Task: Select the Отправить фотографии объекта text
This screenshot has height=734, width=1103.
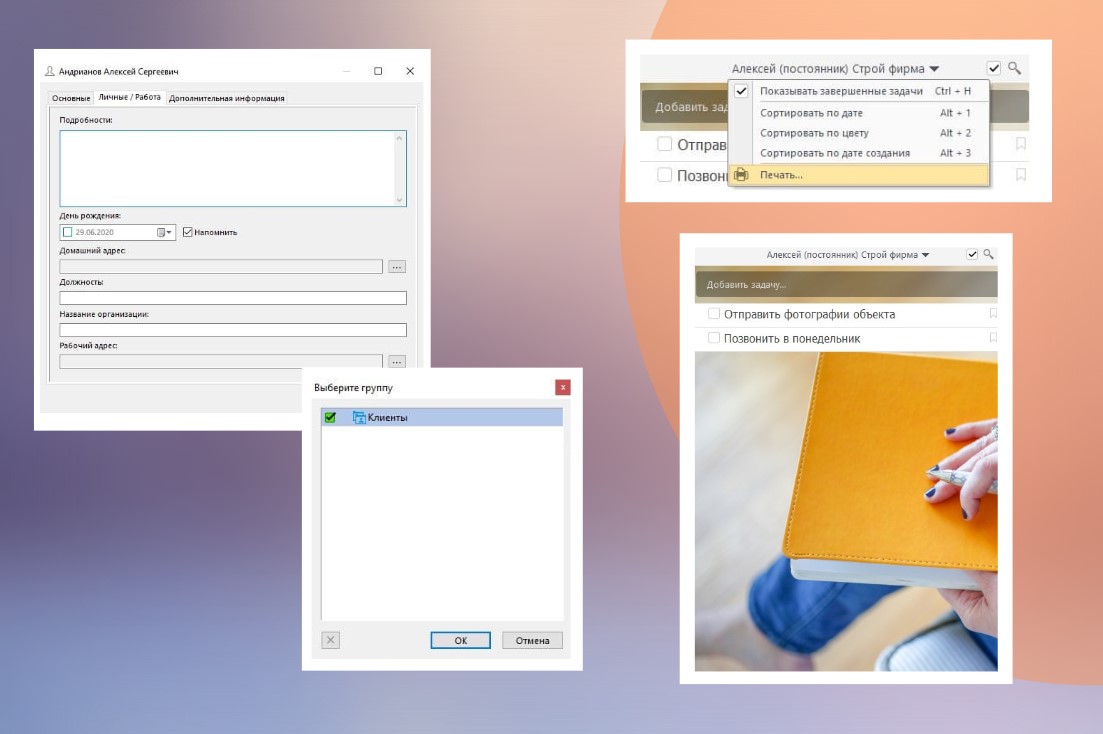Action: point(810,315)
